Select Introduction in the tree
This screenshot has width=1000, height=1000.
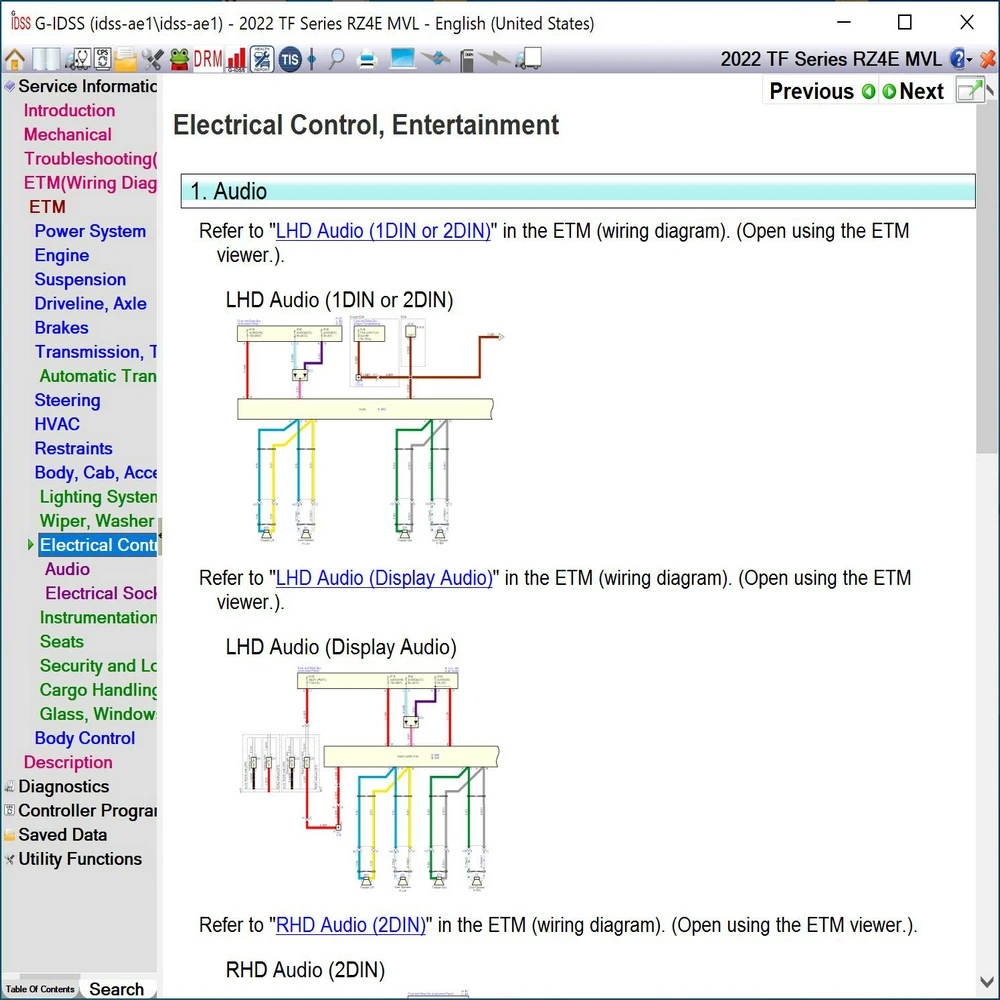[69, 110]
